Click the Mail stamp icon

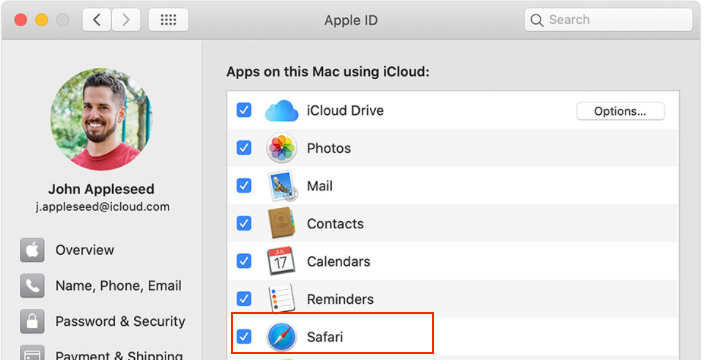282,186
